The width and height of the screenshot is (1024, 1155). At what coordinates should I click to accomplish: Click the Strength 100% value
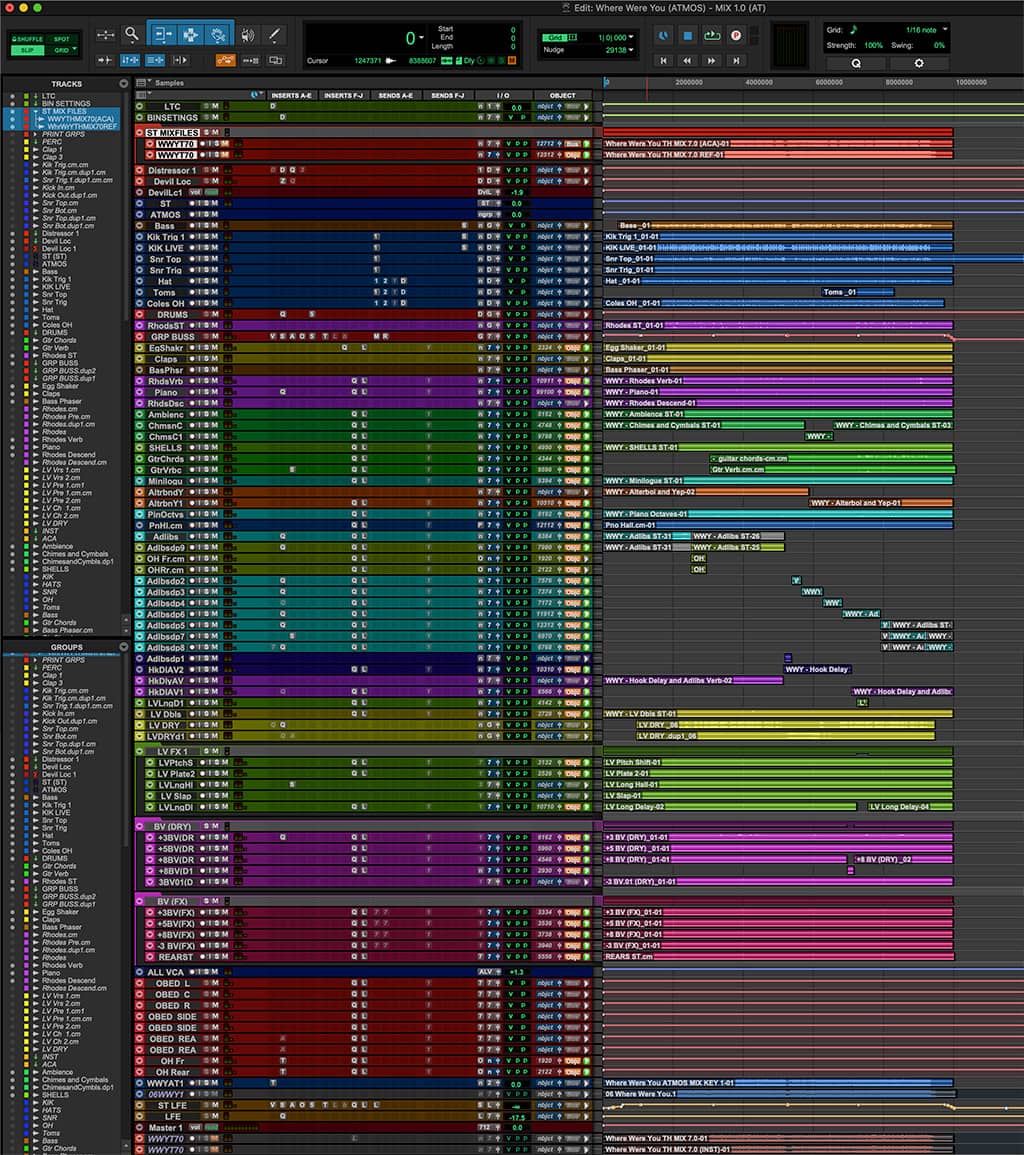[x=873, y=46]
